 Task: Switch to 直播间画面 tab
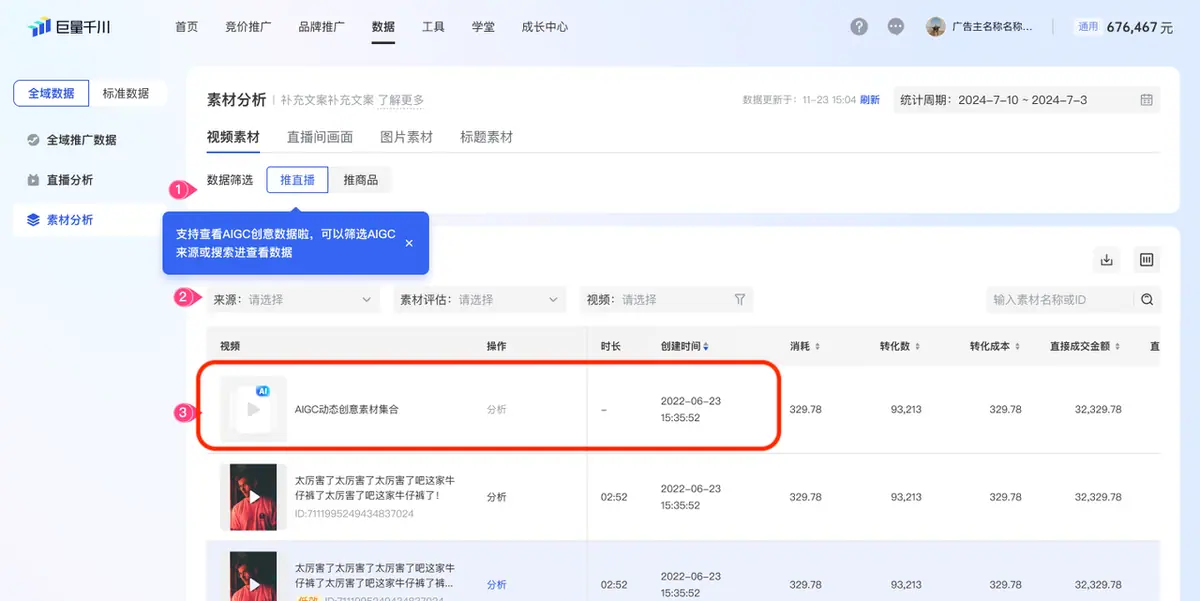click(320, 137)
